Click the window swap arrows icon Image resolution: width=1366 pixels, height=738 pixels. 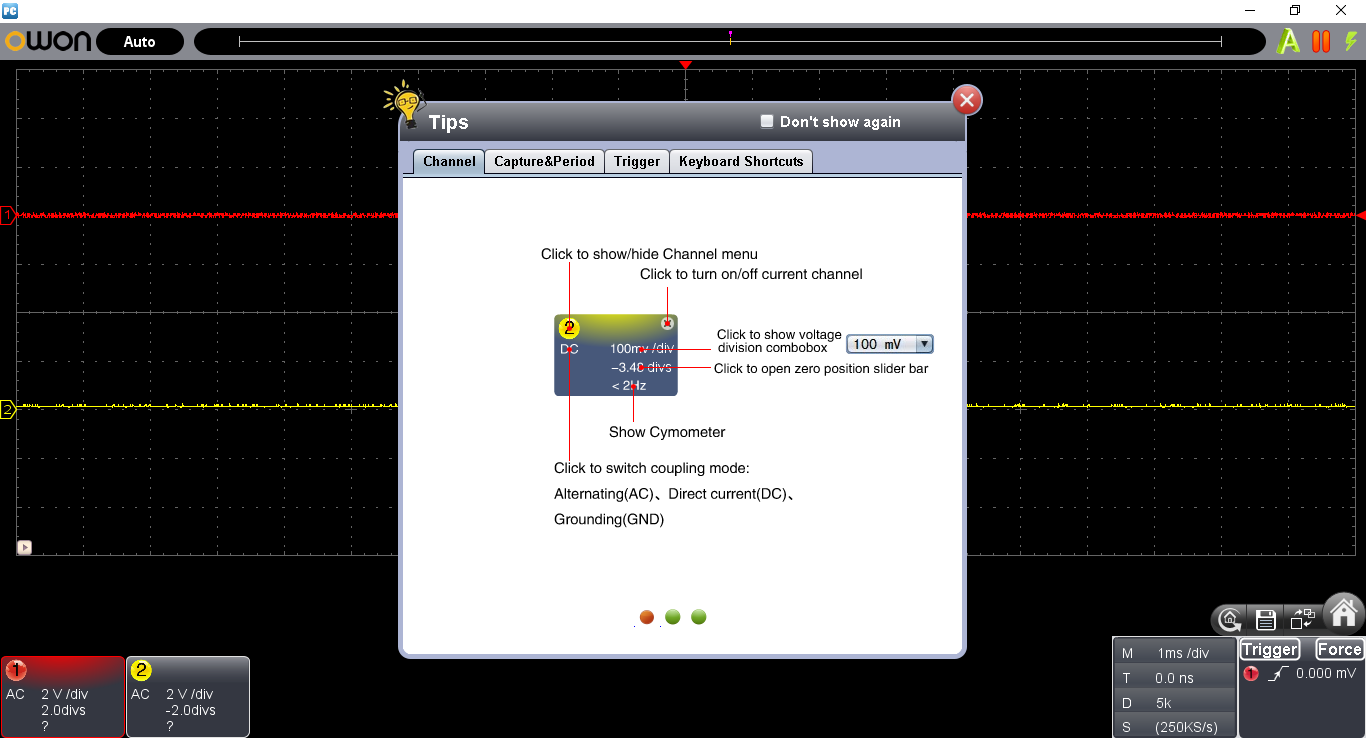(1302, 619)
